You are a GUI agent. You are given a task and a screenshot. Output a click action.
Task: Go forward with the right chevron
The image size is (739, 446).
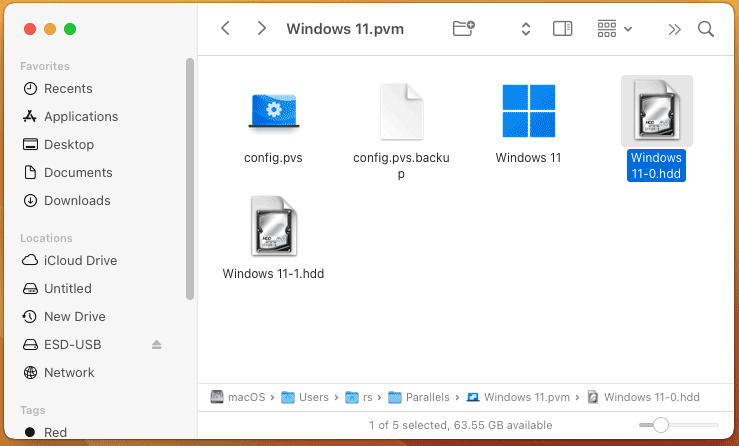tap(262, 29)
